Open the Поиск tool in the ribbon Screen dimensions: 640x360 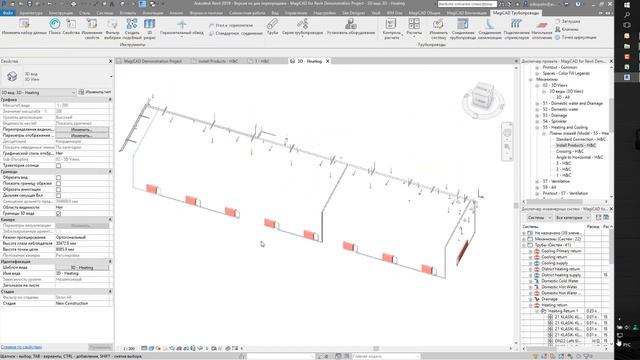[55, 27]
